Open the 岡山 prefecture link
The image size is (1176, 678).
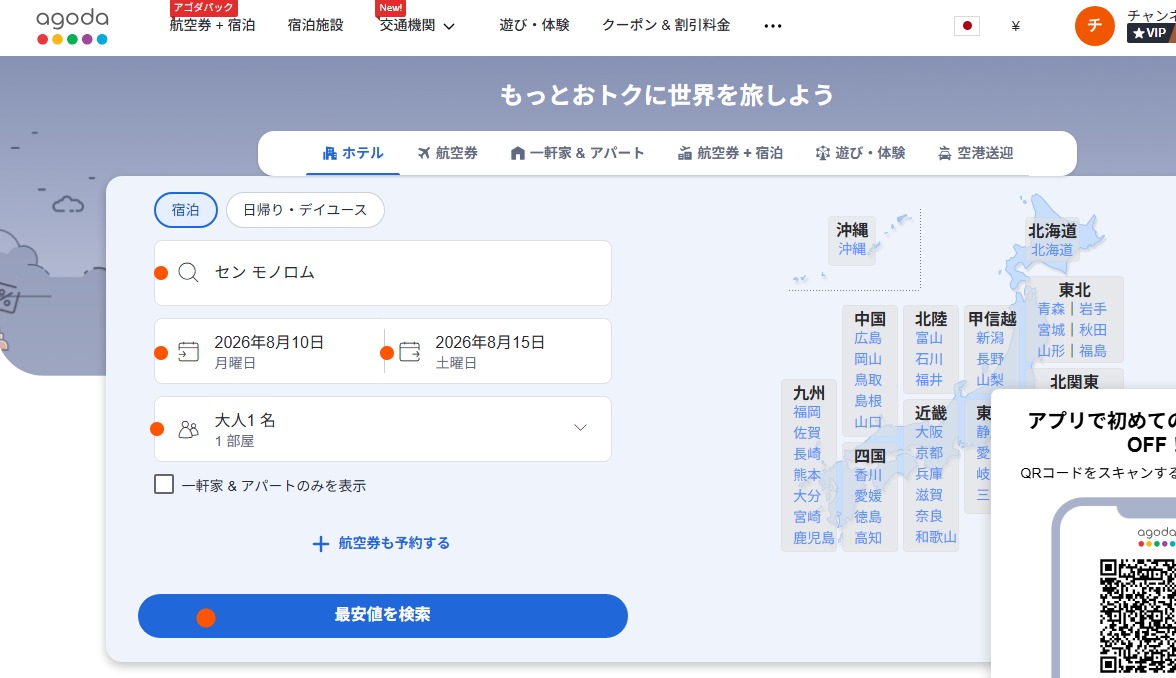[x=868, y=359]
